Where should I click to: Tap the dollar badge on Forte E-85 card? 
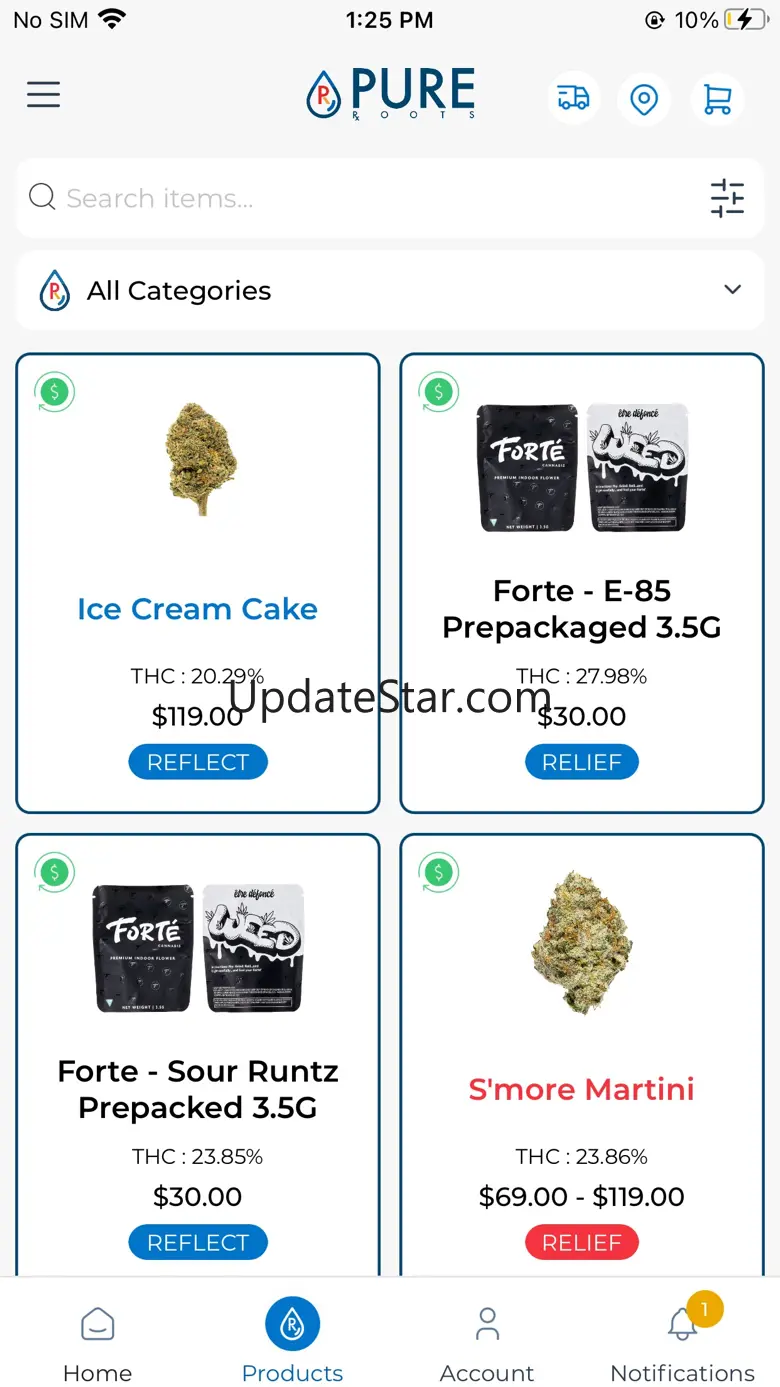438,391
